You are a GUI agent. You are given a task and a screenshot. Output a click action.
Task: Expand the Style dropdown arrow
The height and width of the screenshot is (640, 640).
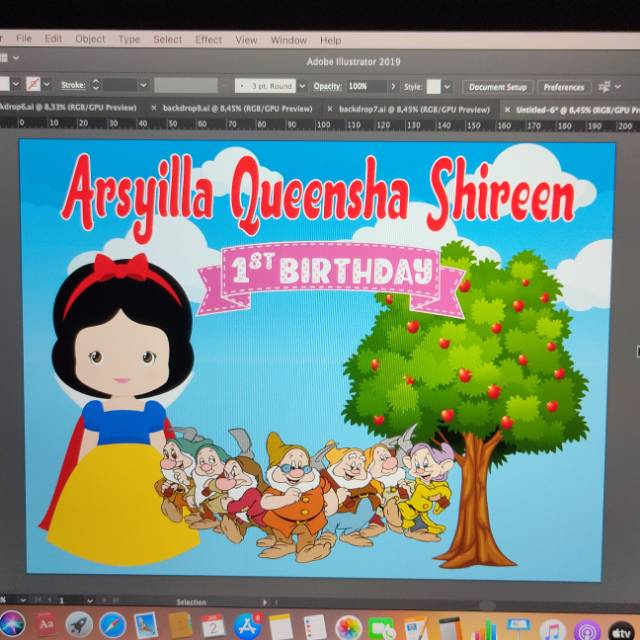447,87
